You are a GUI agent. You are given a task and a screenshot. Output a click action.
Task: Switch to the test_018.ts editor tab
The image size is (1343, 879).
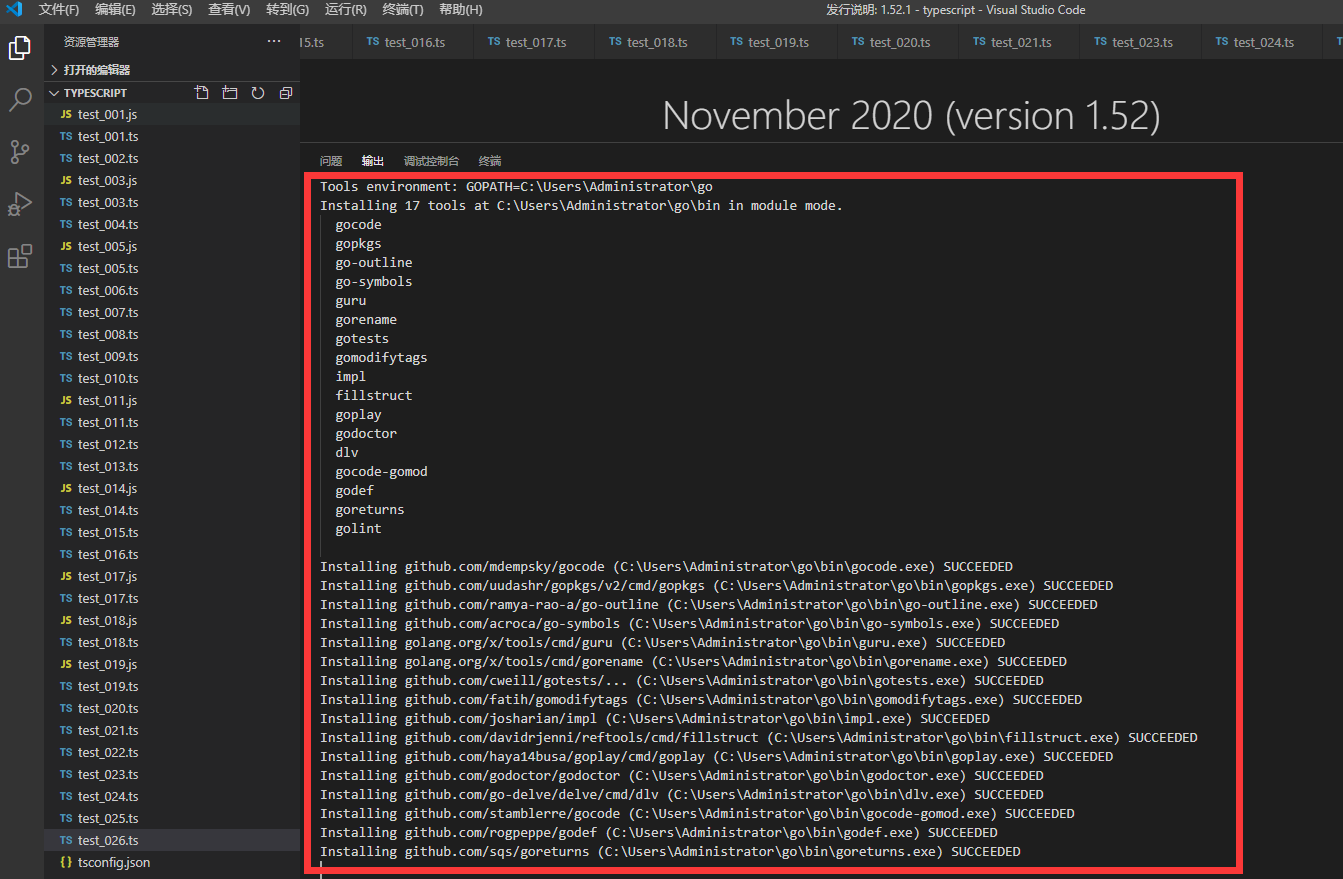pos(656,42)
